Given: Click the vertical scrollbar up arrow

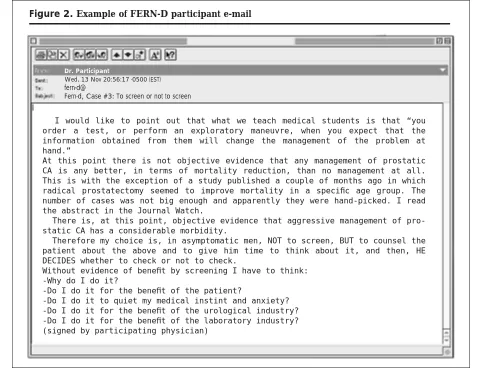Looking at the screenshot, I should coord(446,333).
